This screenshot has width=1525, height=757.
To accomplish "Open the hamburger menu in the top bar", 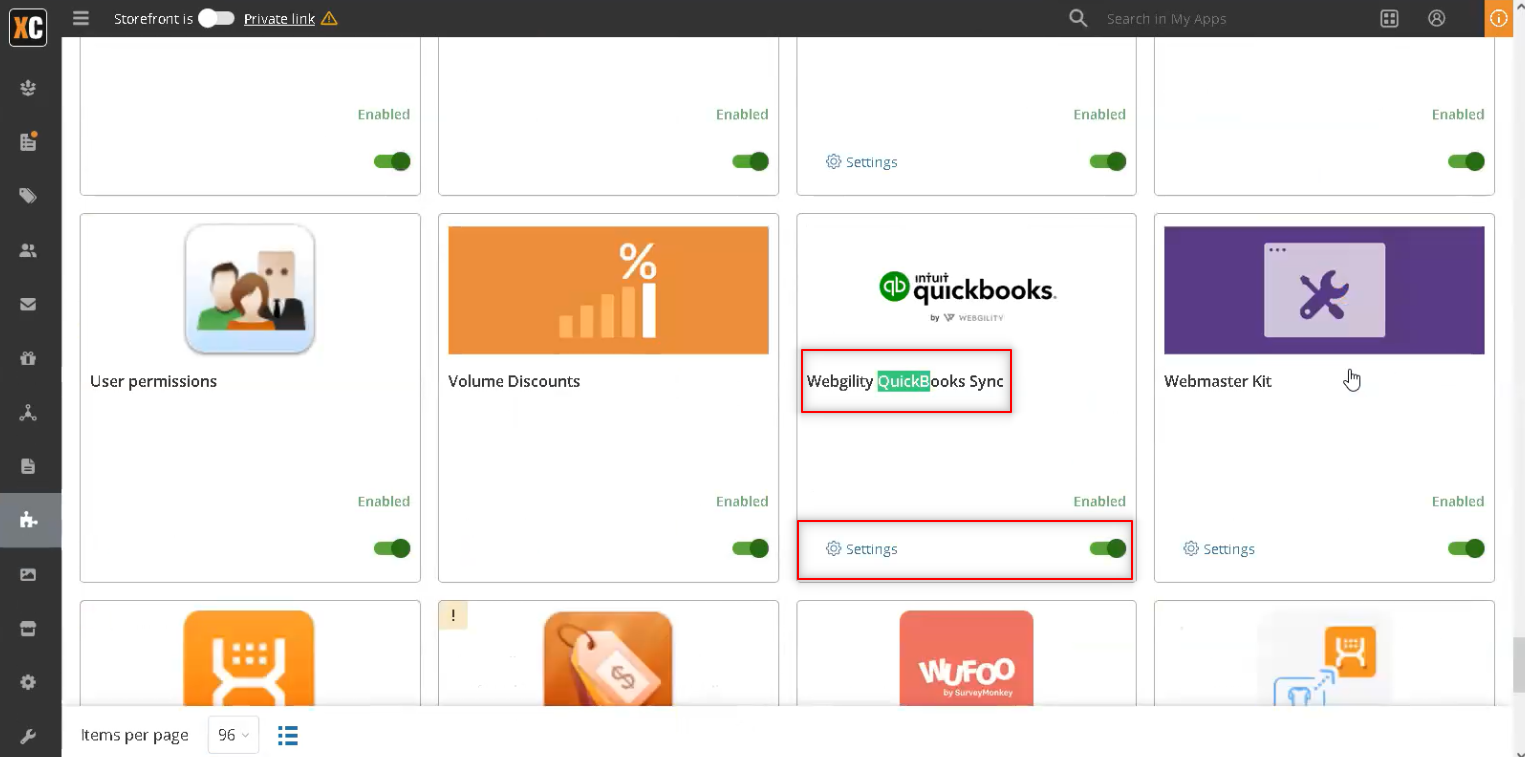I will click(x=81, y=18).
